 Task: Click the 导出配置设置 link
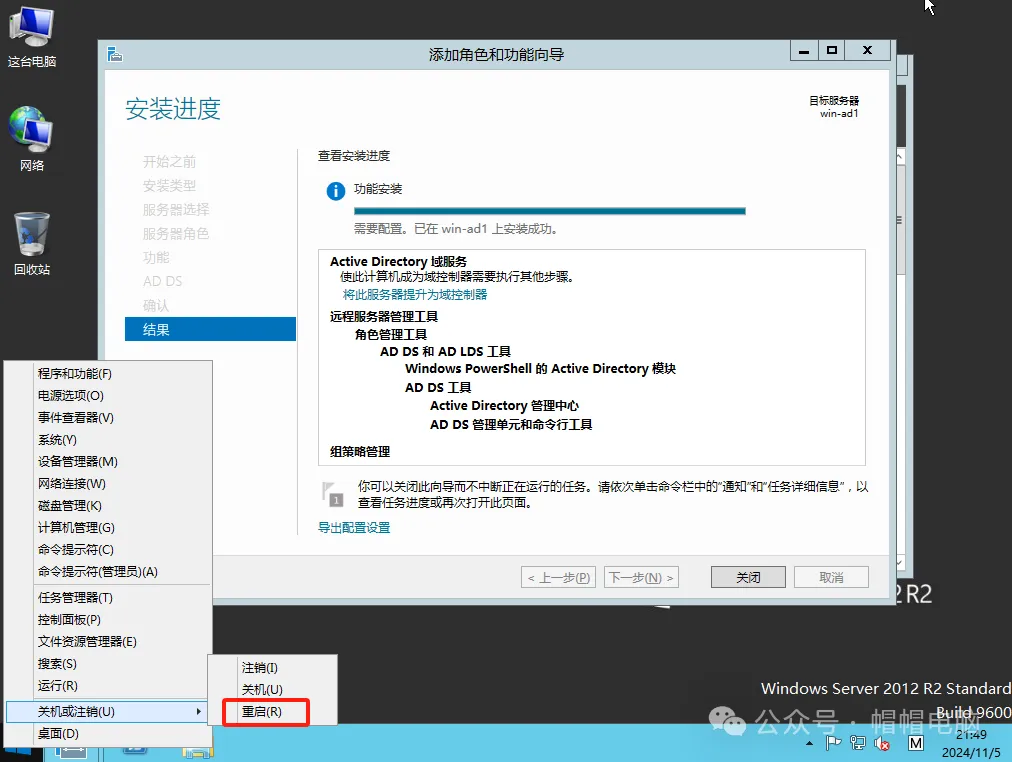(x=354, y=528)
